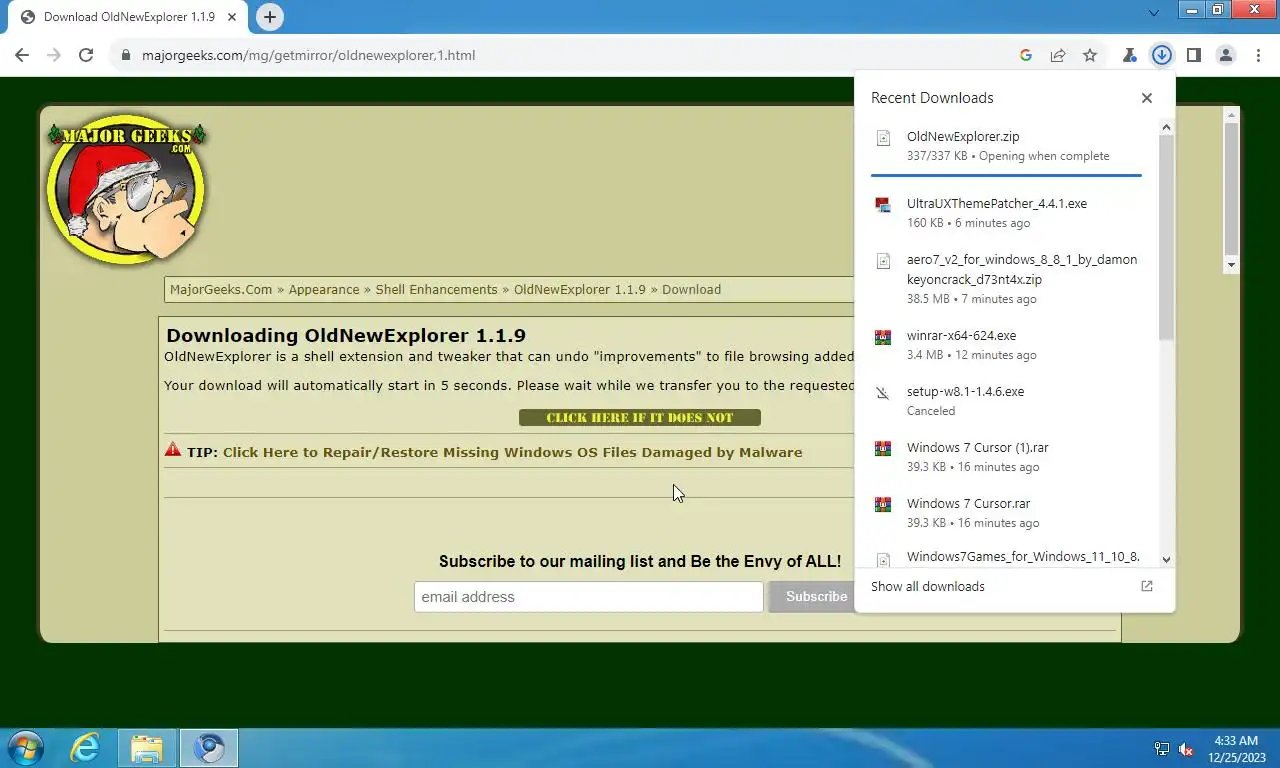
Task: Click the Shell Enhancements breadcrumb link
Action: click(x=436, y=289)
